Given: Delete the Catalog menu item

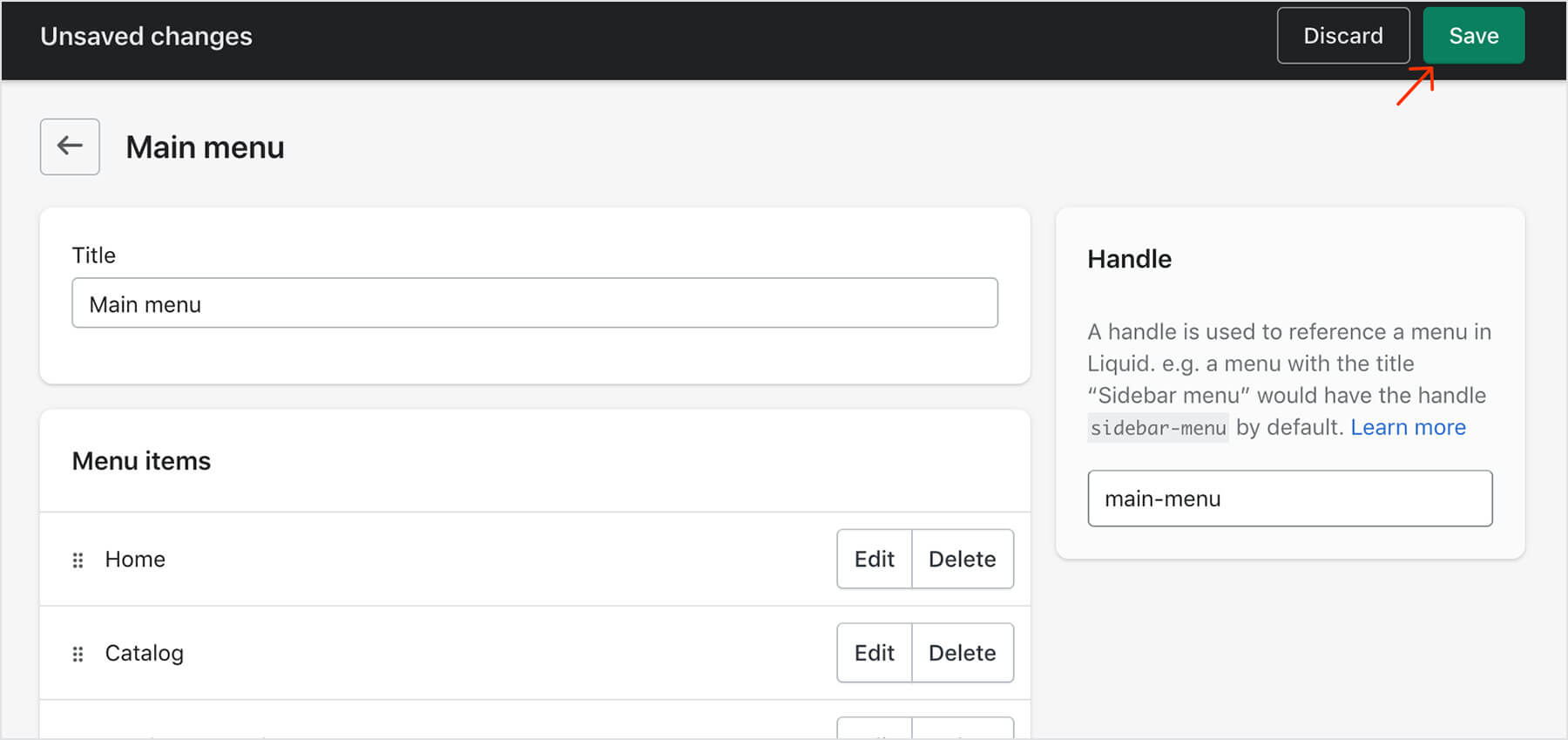Looking at the screenshot, I should (x=962, y=653).
